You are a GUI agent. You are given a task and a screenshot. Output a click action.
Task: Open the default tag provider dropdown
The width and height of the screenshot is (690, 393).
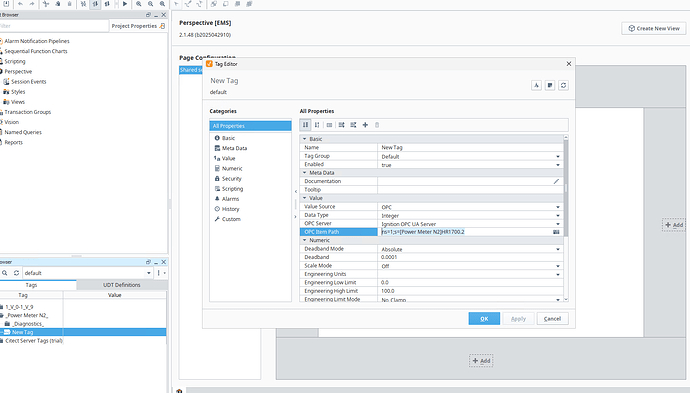(148, 273)
